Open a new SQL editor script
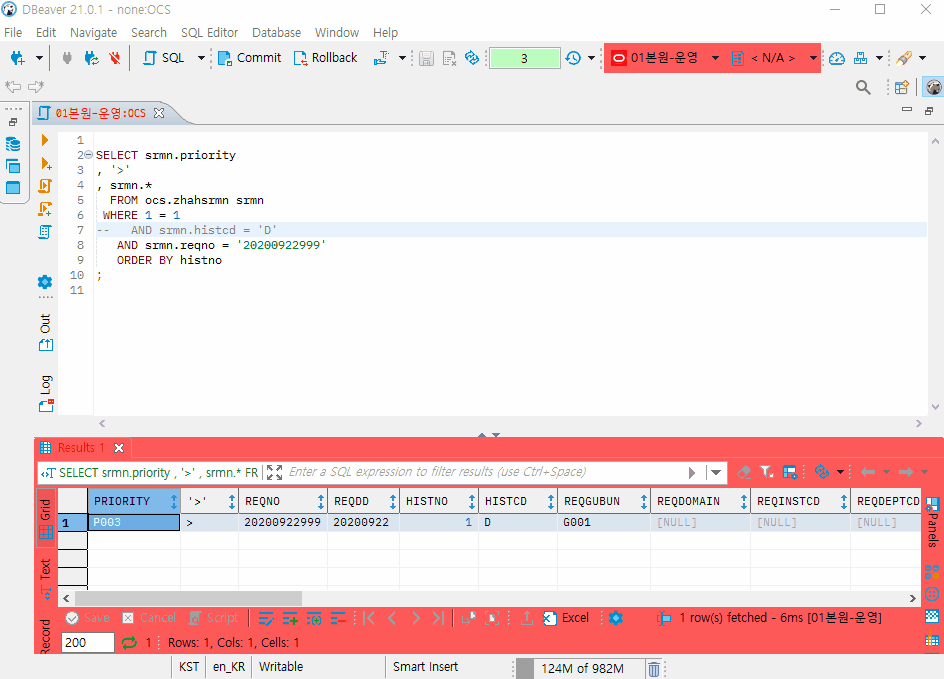The image size is (944, 679). tap(164, 58)
